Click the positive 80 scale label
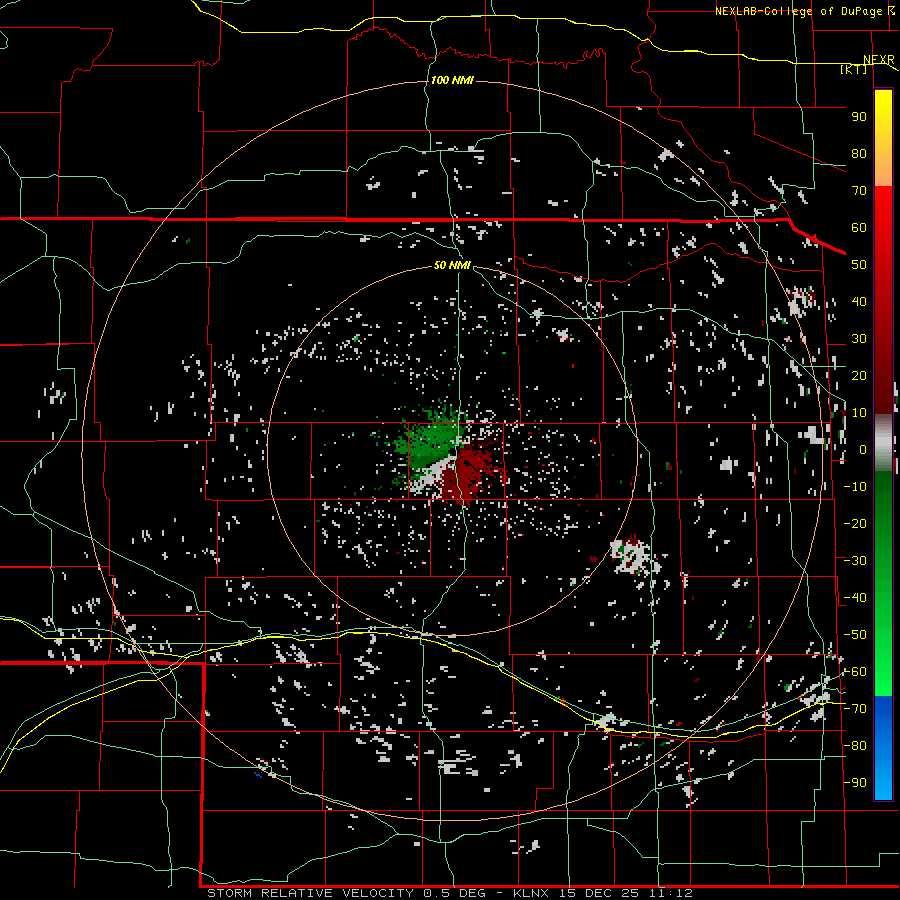 click(x=859, y=154)
